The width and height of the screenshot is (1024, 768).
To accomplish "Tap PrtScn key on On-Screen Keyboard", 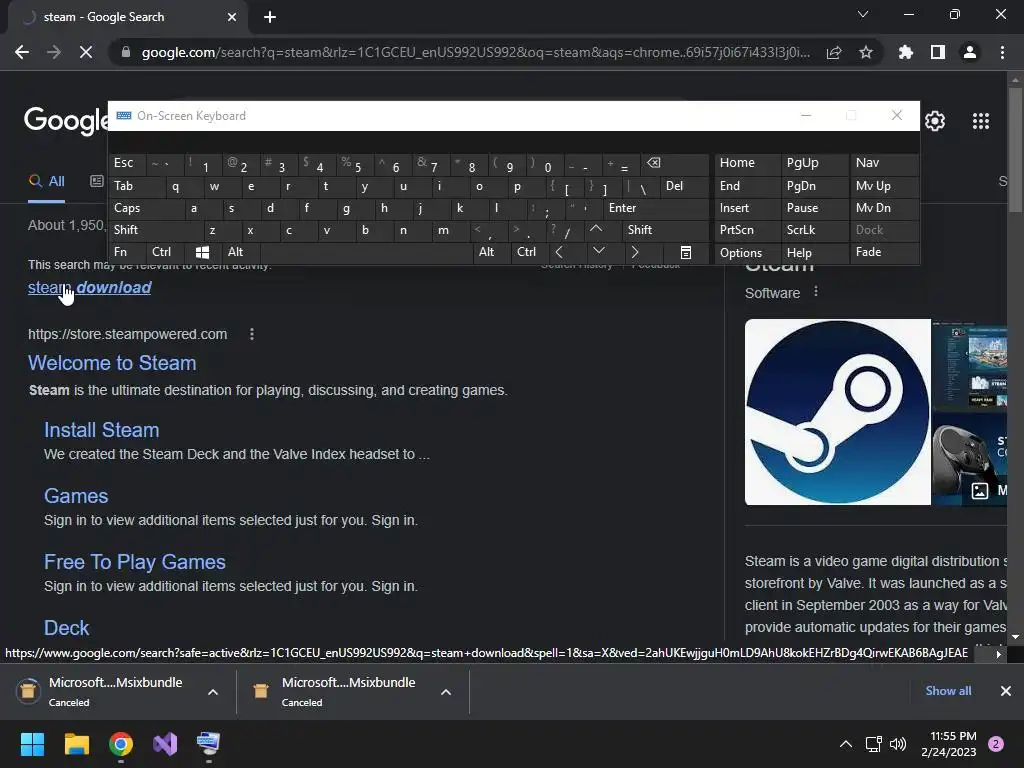I will coord(748,230).
